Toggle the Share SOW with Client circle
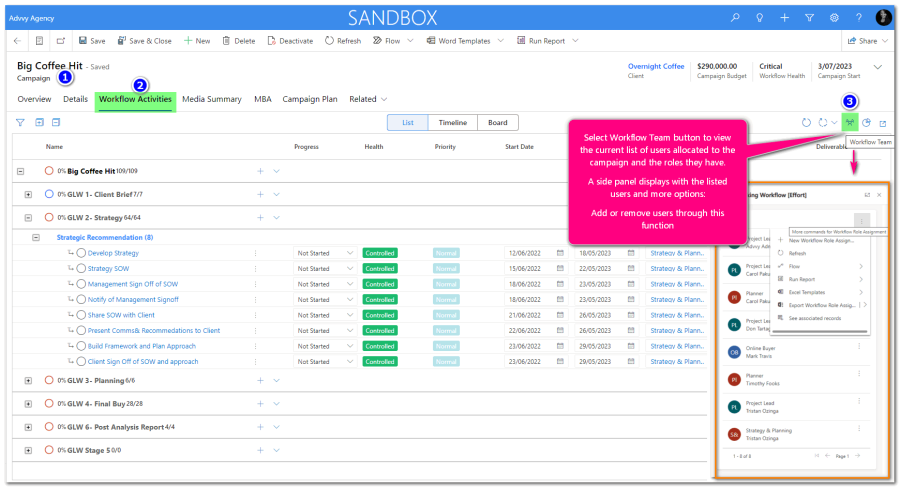This screenshot has width=900, height=488. point(81,315)
